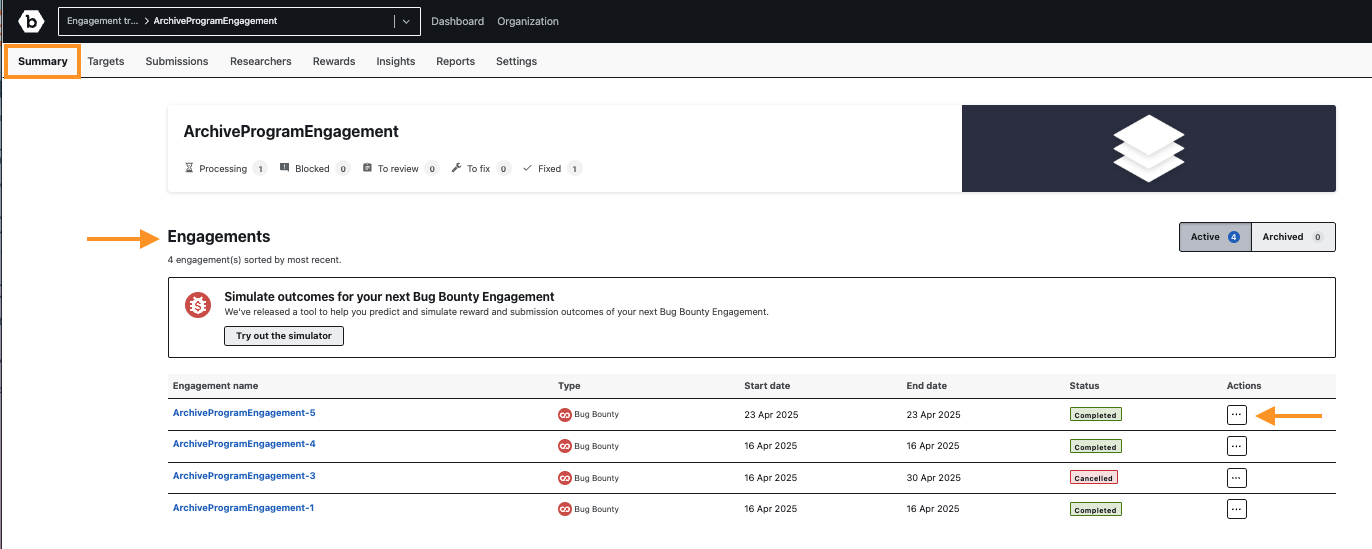Click the Processing count badge
Image resolution: width=1372 pixels, height=549 pixels.
(260, 168)
